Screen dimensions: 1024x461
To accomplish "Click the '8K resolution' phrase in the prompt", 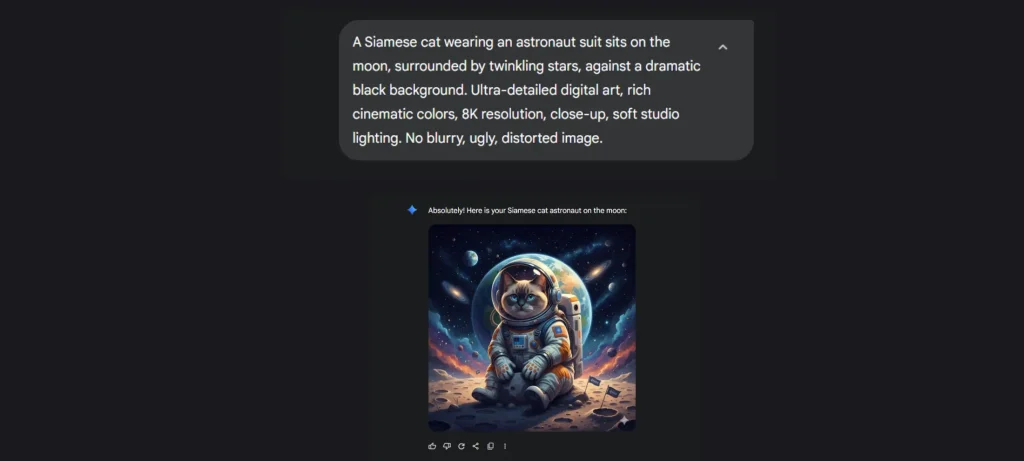I will click(502, 114).
